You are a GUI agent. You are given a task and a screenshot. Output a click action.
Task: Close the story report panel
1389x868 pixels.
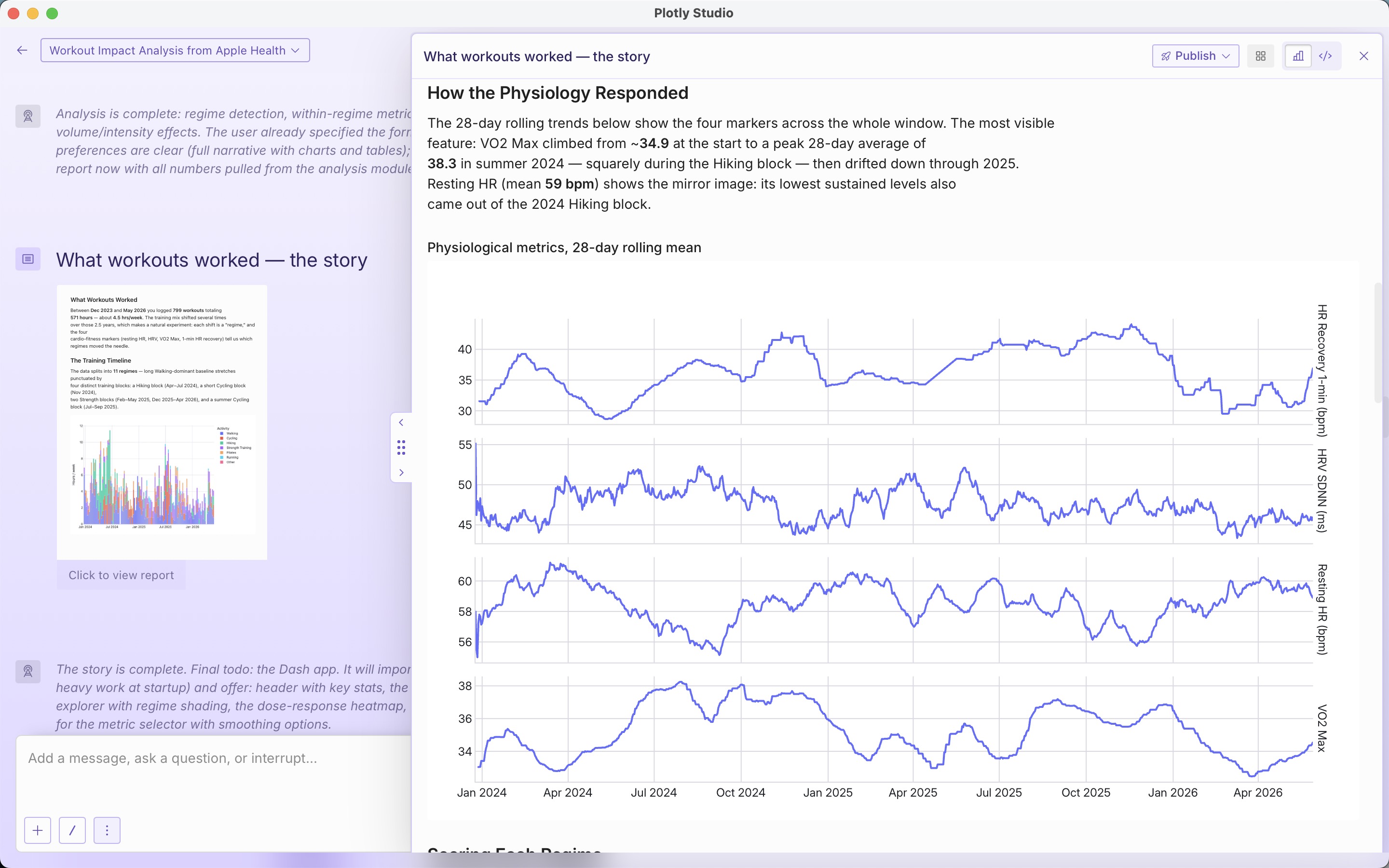(1364, 55)
